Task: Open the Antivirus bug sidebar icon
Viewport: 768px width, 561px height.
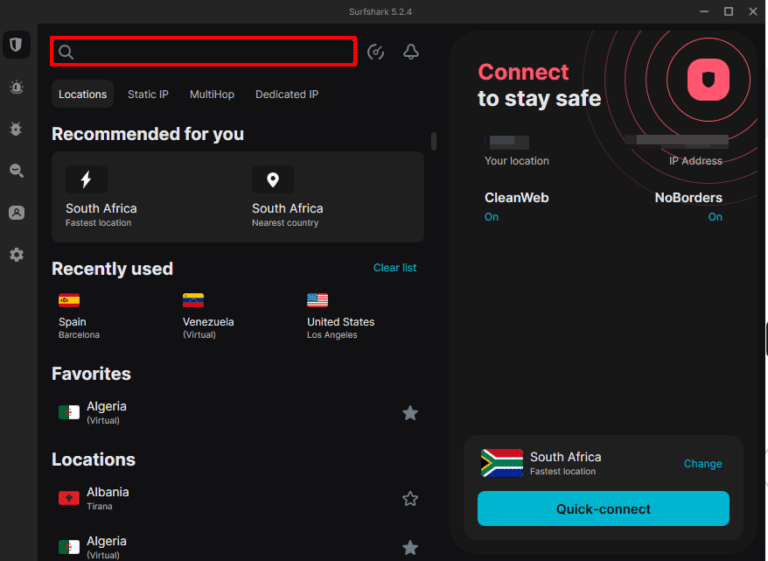Action: (x=16, y=129)
